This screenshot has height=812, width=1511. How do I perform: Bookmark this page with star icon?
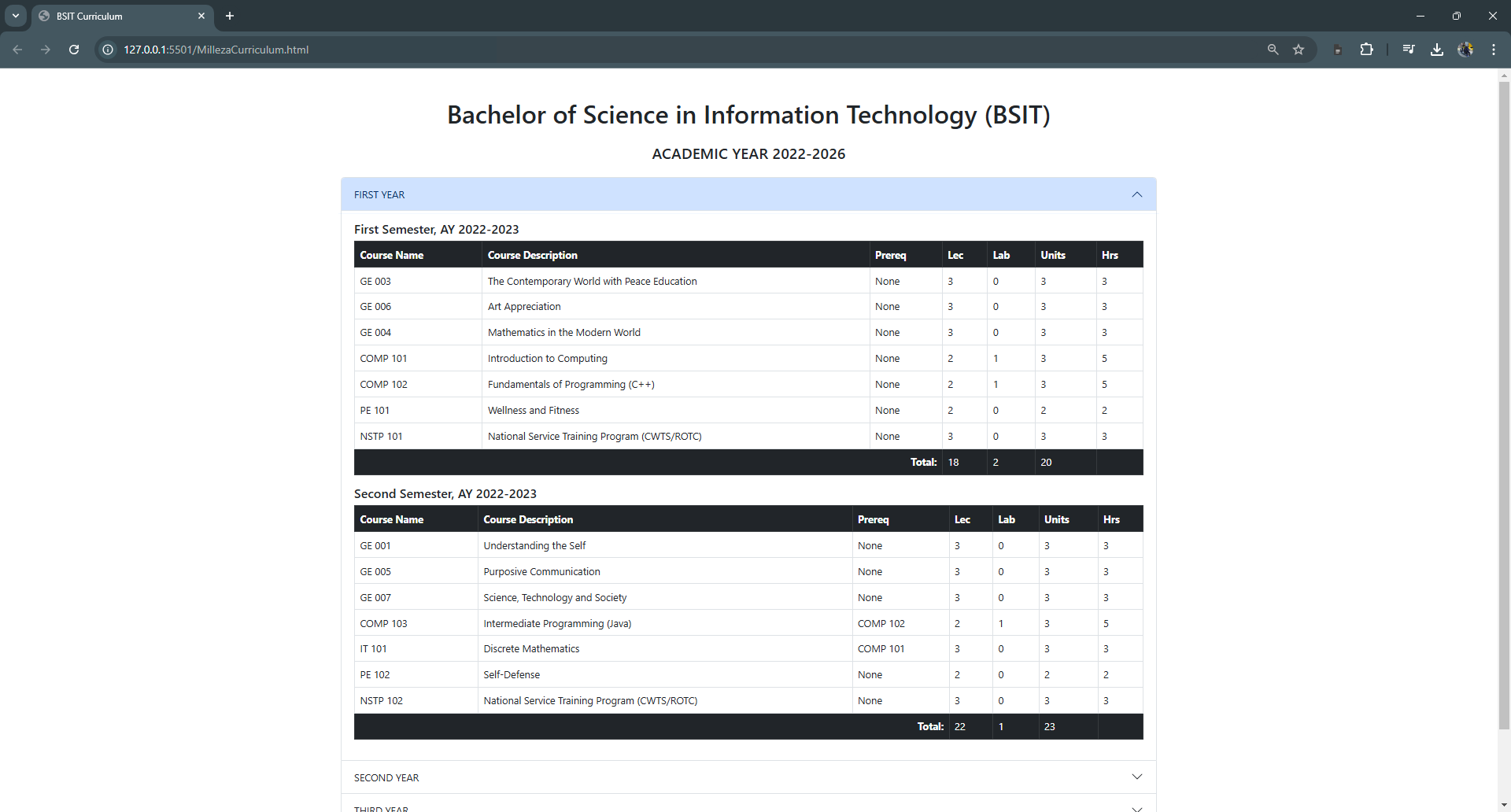[x=1299, y=50]
